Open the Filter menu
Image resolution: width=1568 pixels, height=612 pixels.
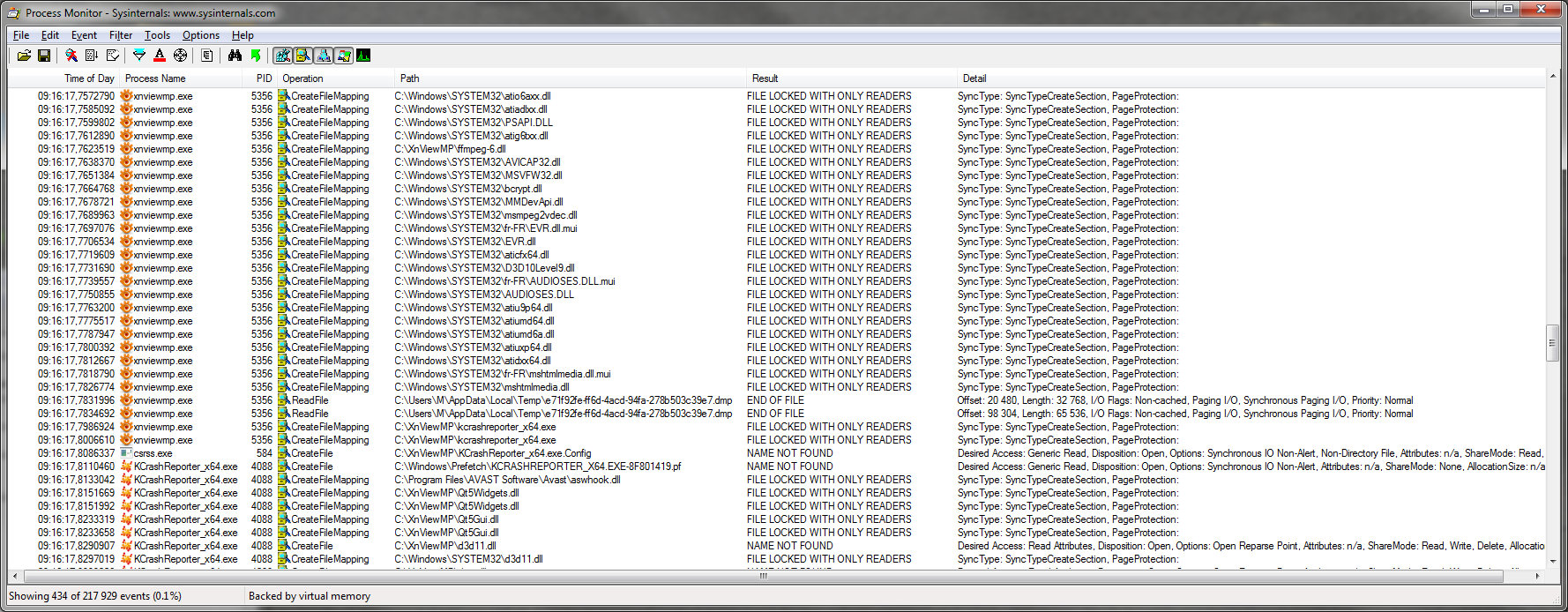coord(121,35)
